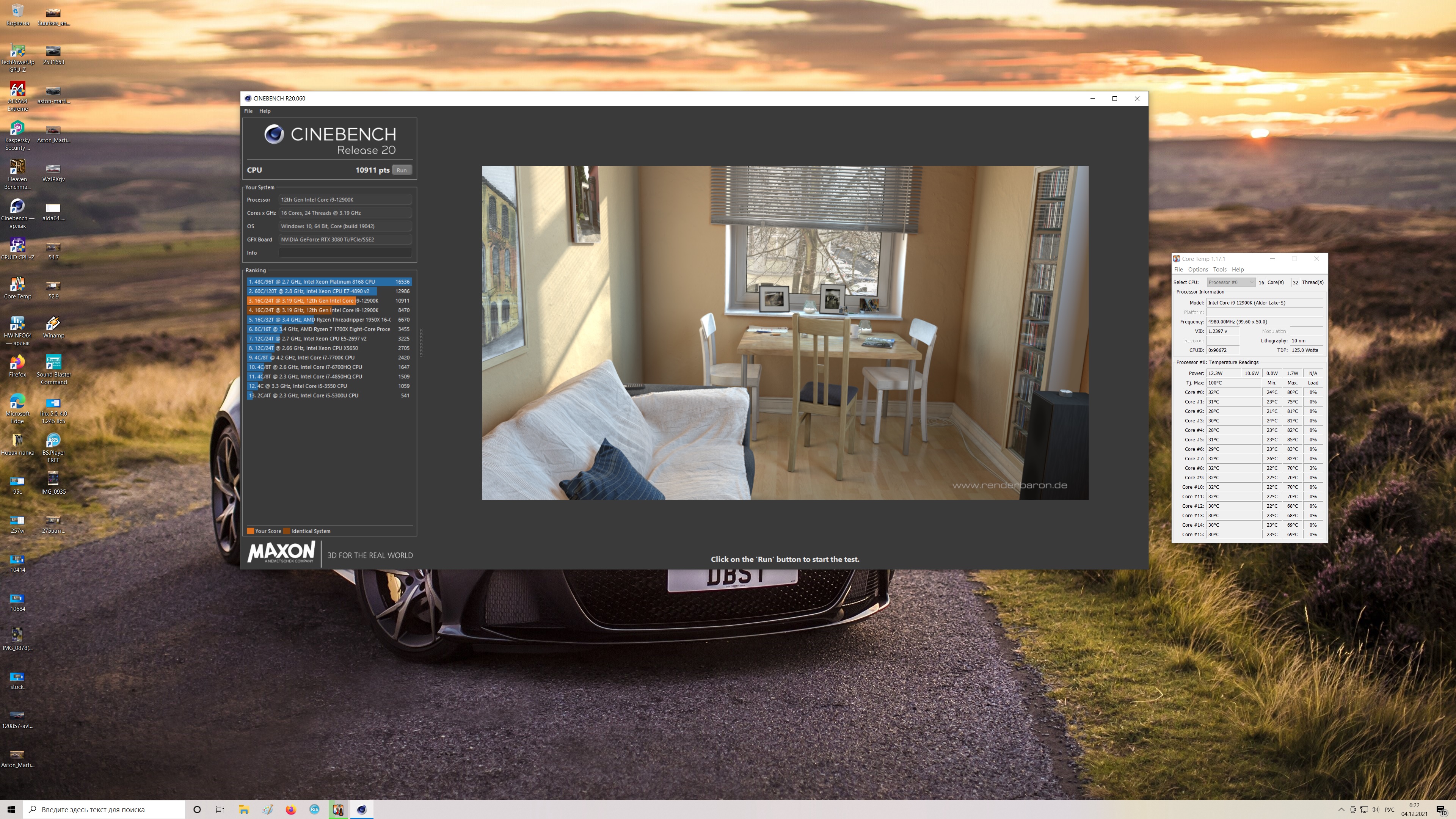Expand the Select CPU Processor #0 dropdown
Screen dimensions: 1456x819
1230,282
